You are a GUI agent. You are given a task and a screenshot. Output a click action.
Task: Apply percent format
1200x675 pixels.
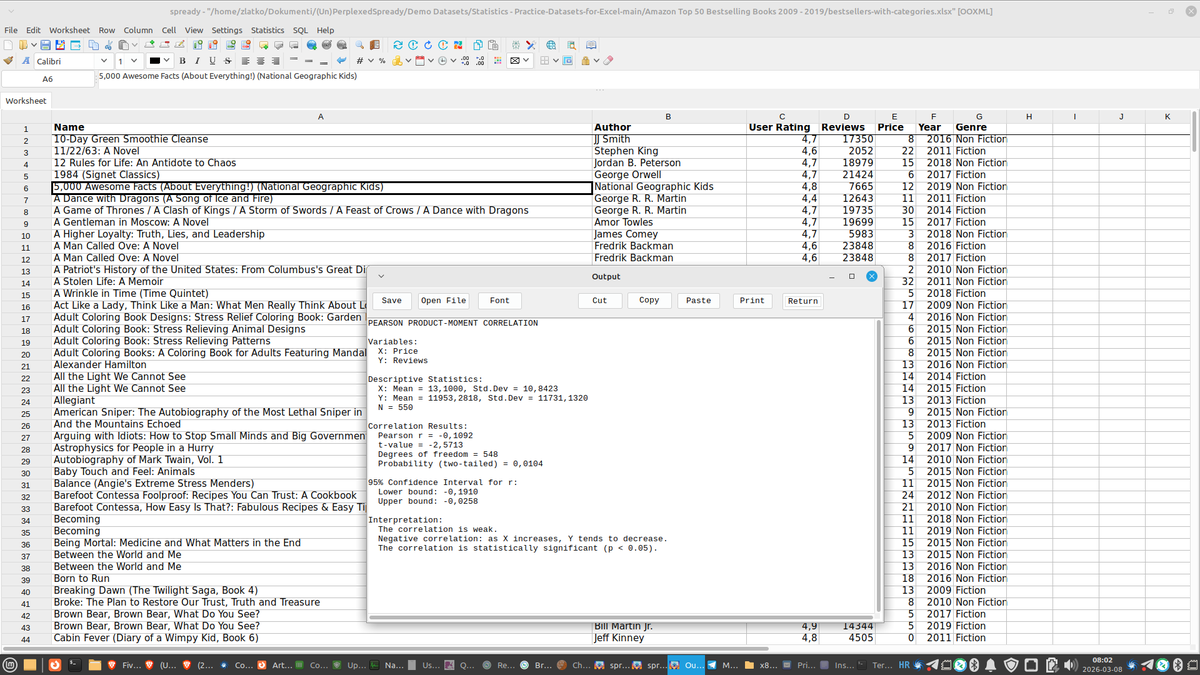pyautogui.click(x=382, y=61)
